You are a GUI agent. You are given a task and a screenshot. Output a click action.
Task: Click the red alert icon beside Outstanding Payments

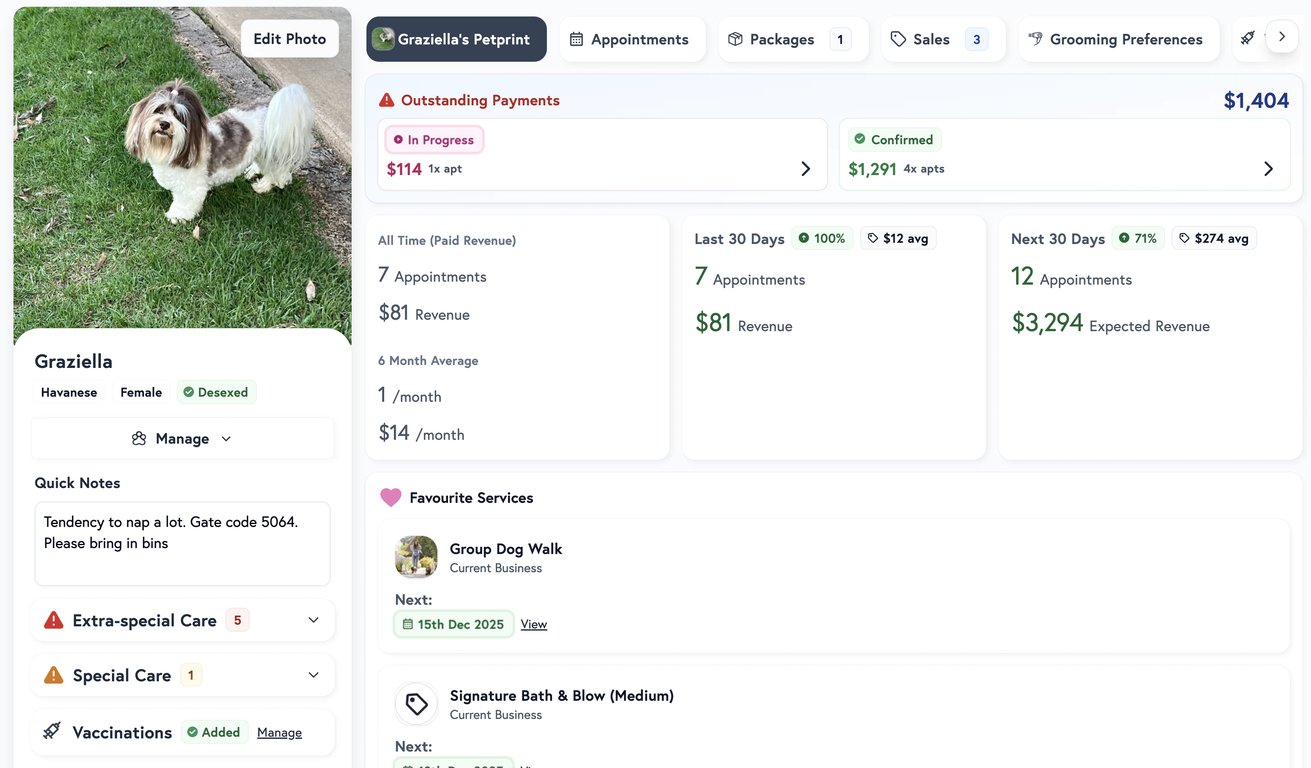386,99
